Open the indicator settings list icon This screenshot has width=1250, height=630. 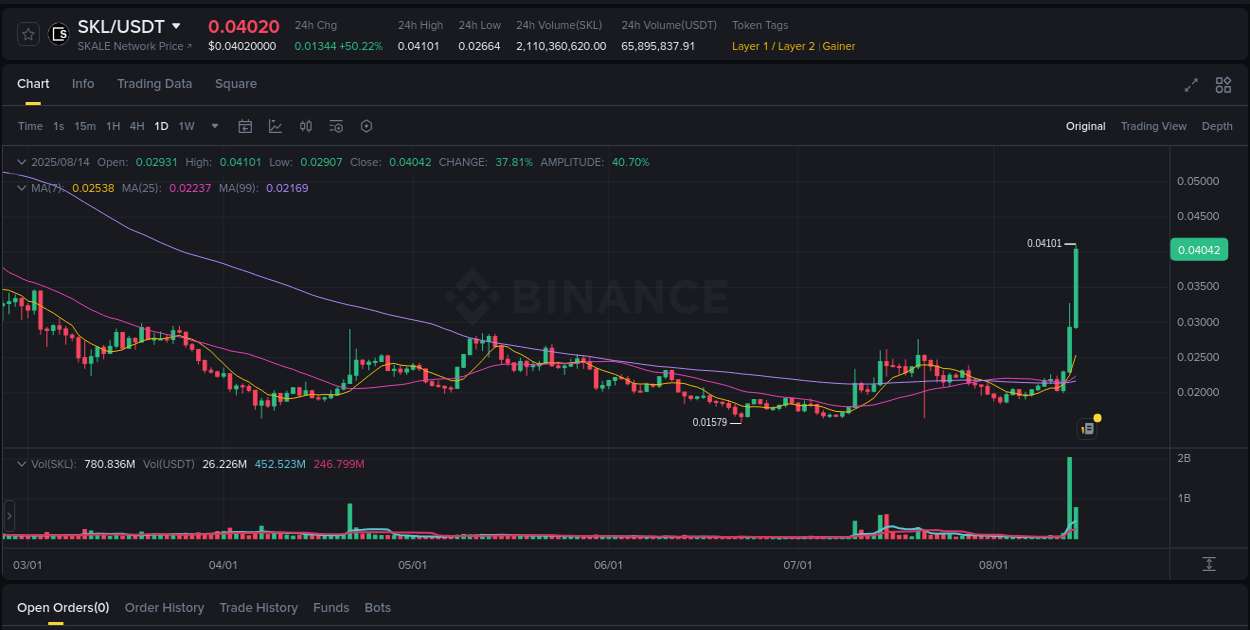click(336, 126)
